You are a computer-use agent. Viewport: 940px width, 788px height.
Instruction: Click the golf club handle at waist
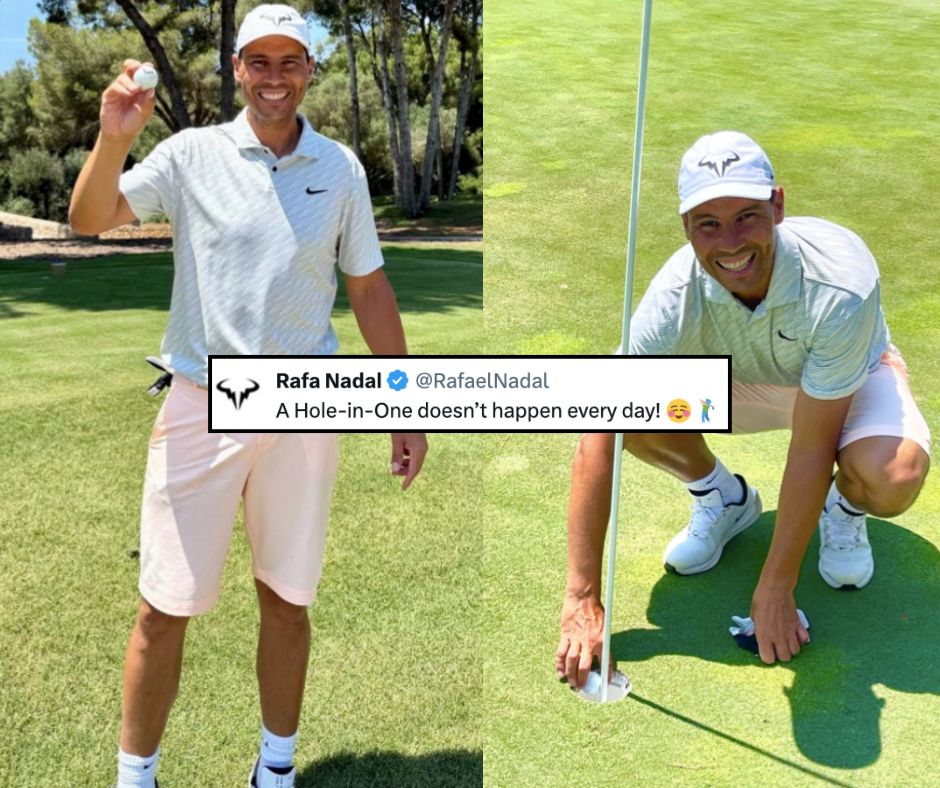pos(159,376)
